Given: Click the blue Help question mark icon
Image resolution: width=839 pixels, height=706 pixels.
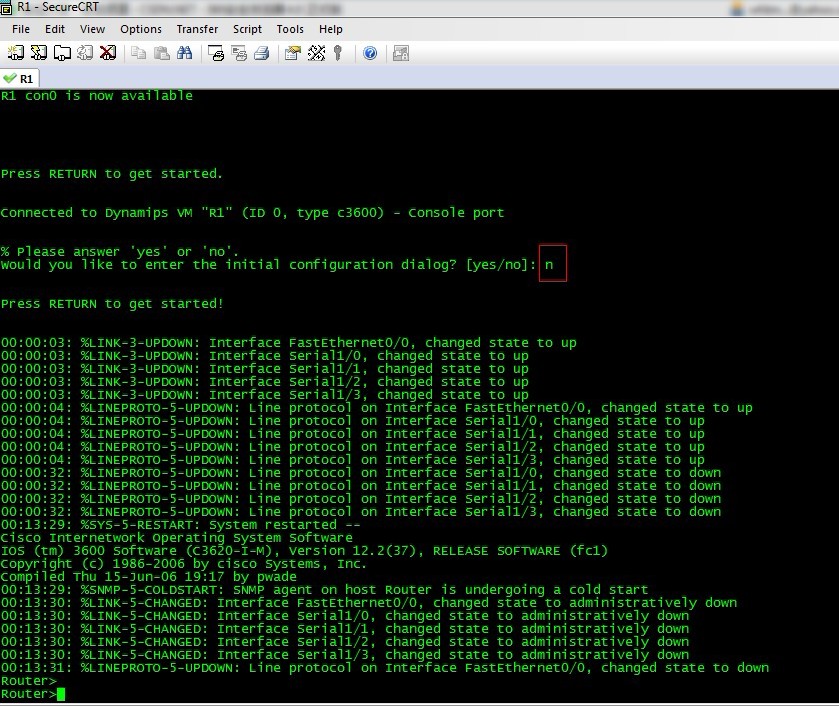Looking at the screenshot, I should (x=370, y=53).
